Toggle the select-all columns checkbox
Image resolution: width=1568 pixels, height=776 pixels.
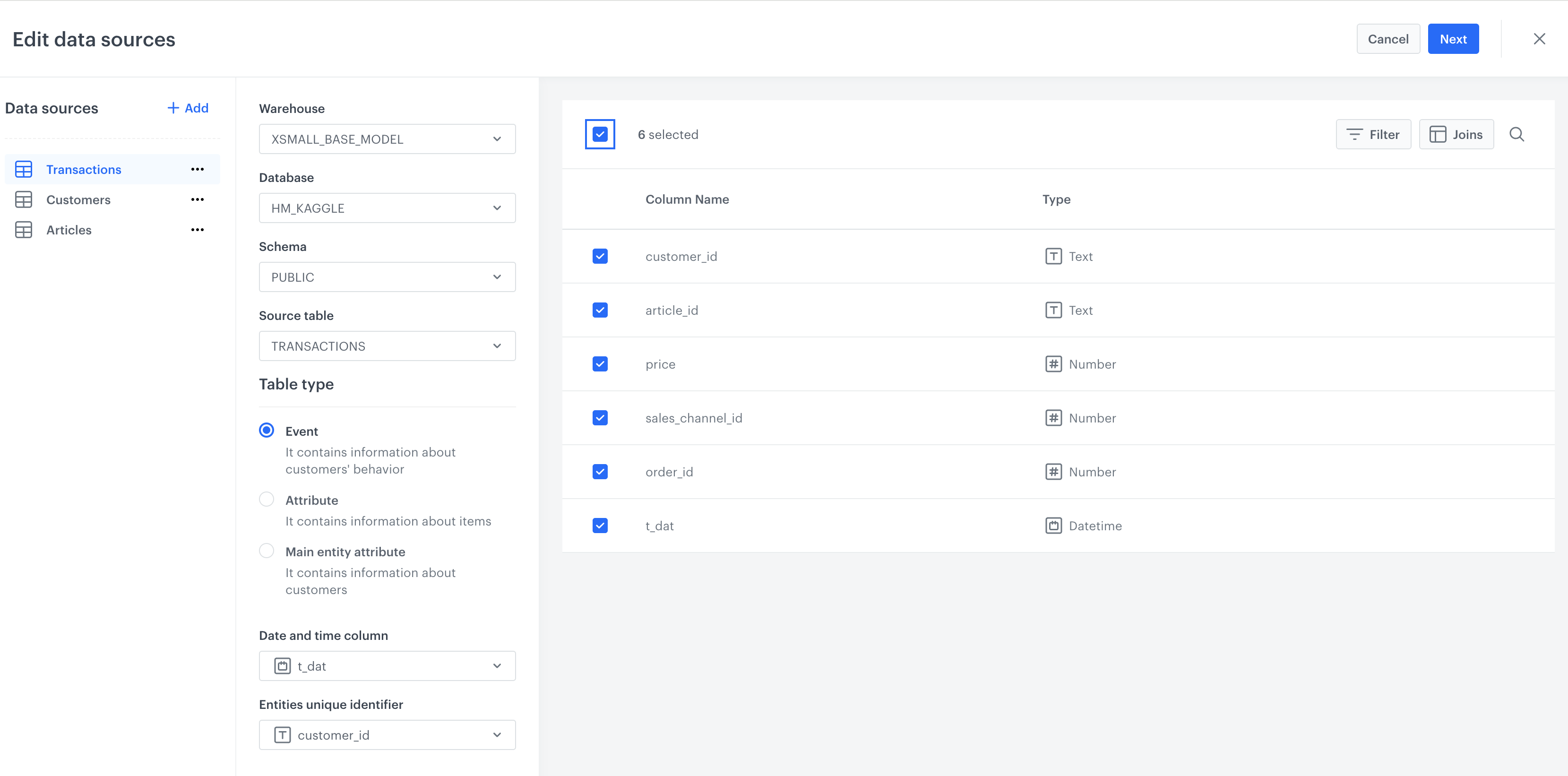pos(600,134)
